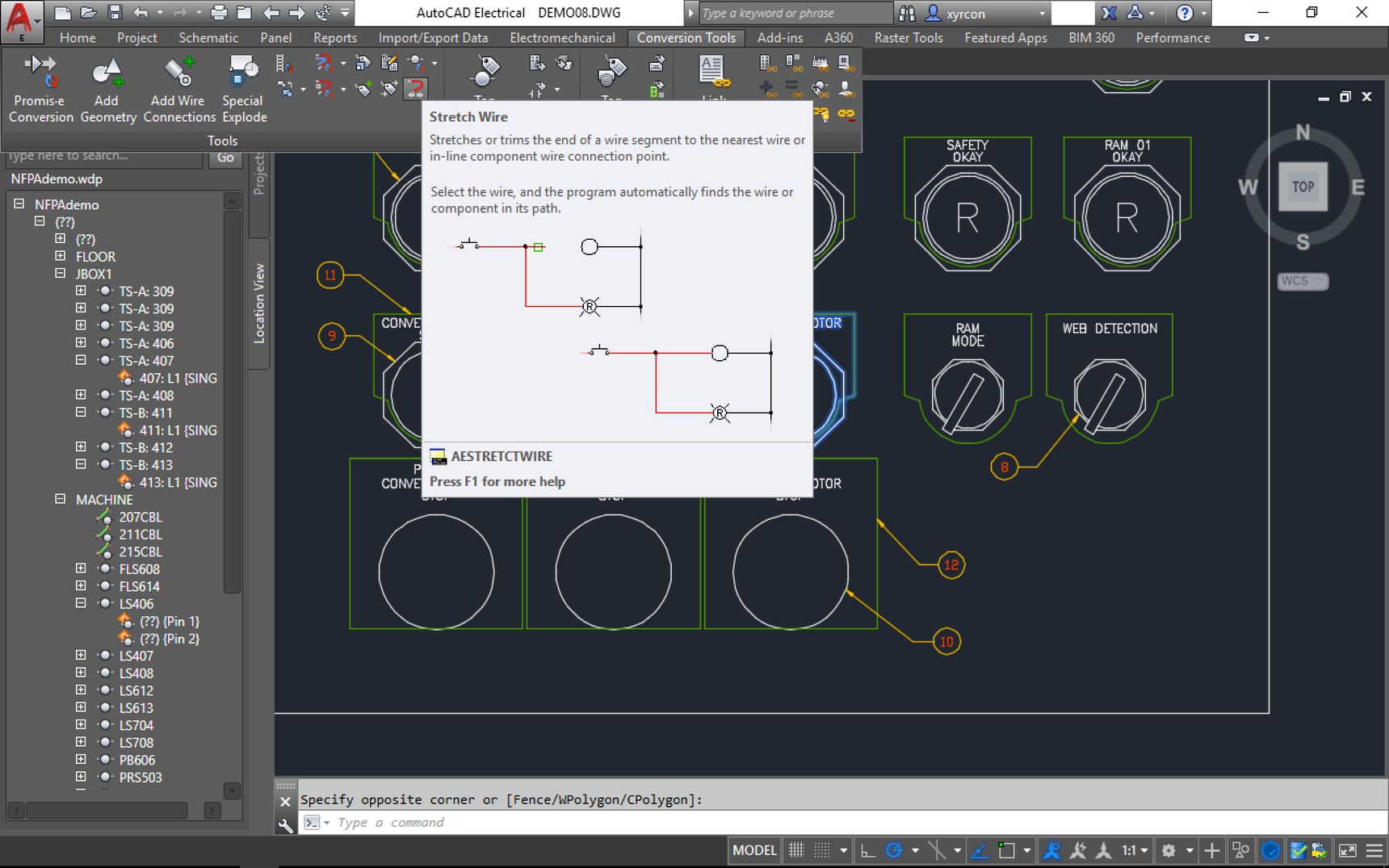Collapse the TS-A: 407 node
Image resolution: width=1389 pixels, height=868 pixels.
click(81, 360)
